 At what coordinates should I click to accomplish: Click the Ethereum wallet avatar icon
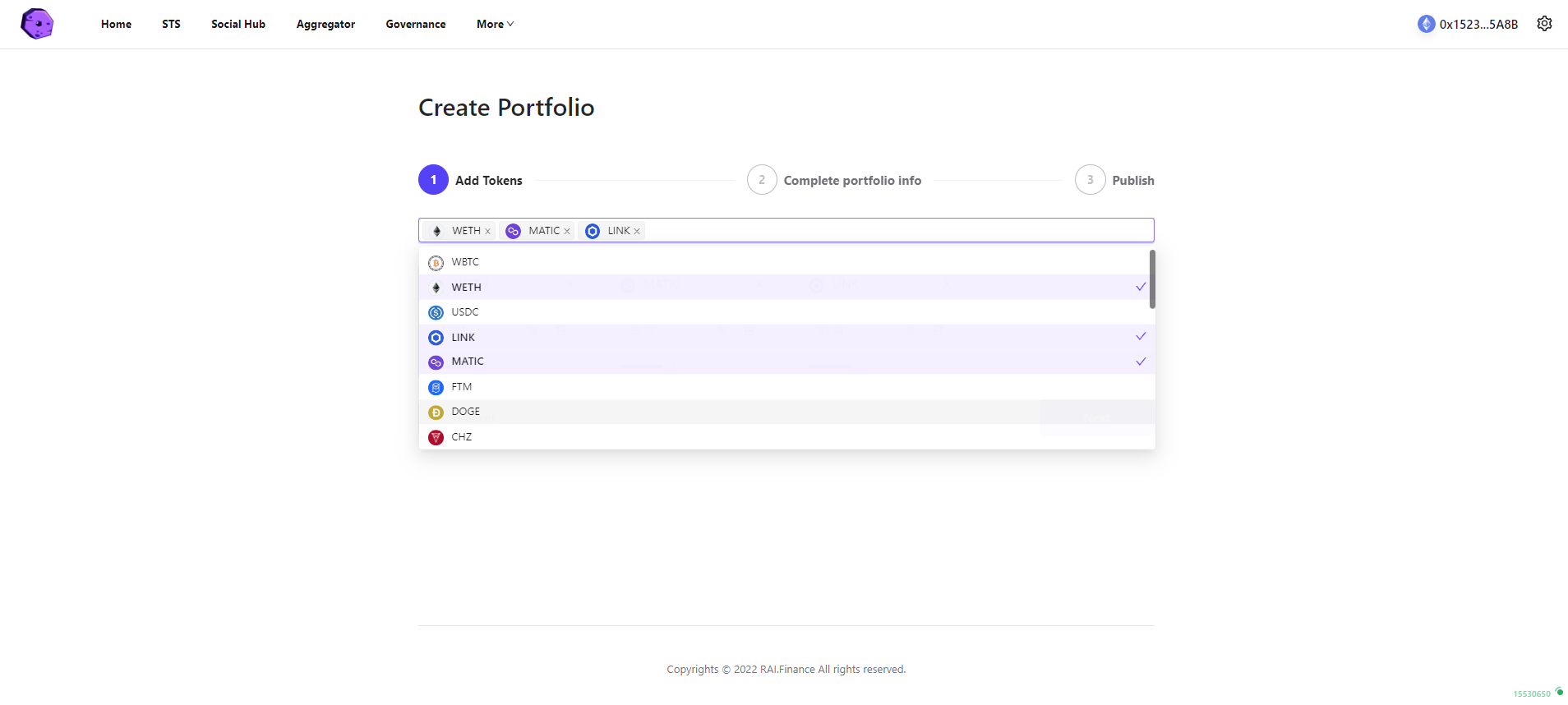[1426, 24]
